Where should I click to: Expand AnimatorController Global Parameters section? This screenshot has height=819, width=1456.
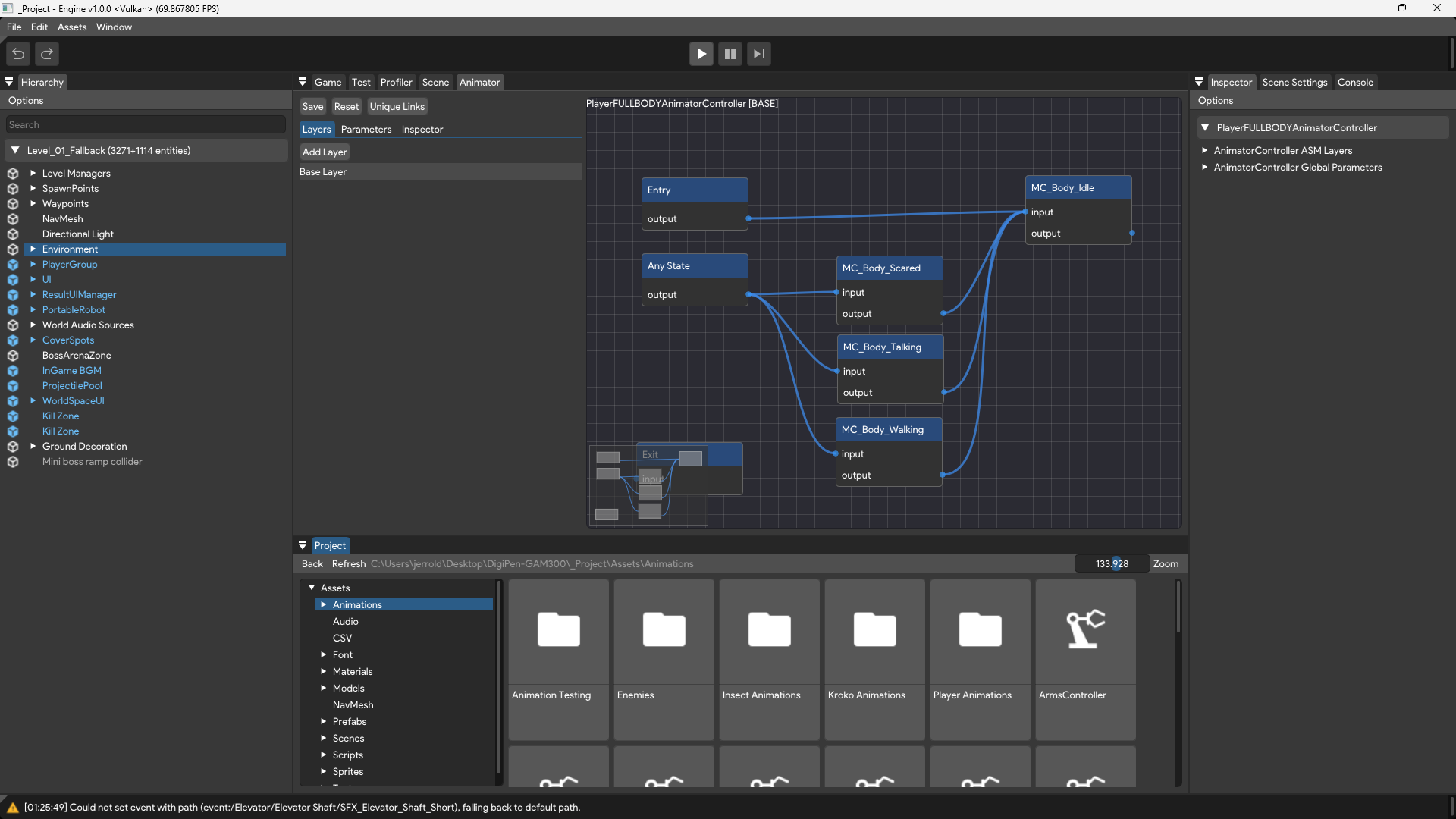click(1204, 167)
